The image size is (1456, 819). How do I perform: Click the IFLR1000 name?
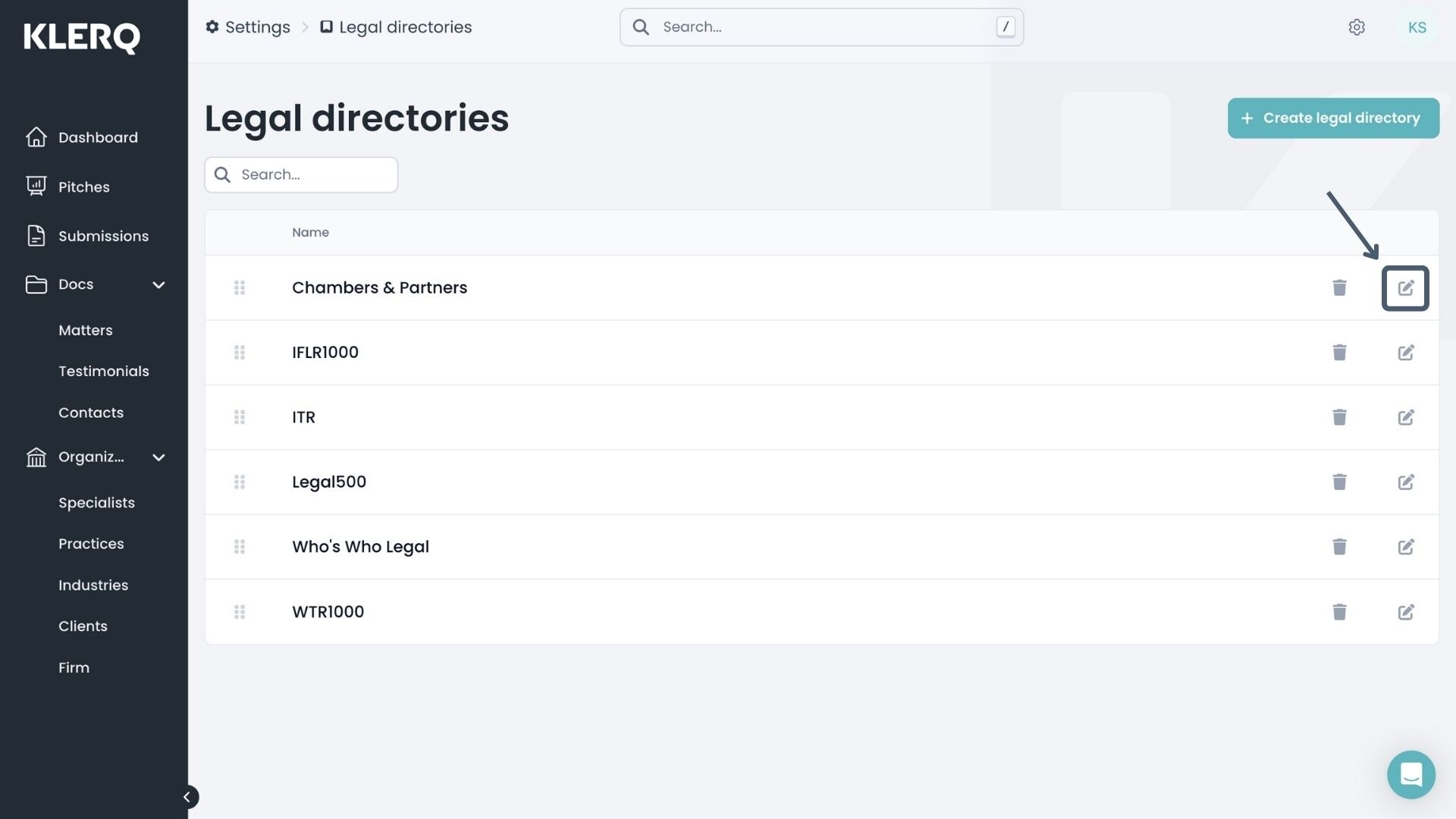[325, 353]
